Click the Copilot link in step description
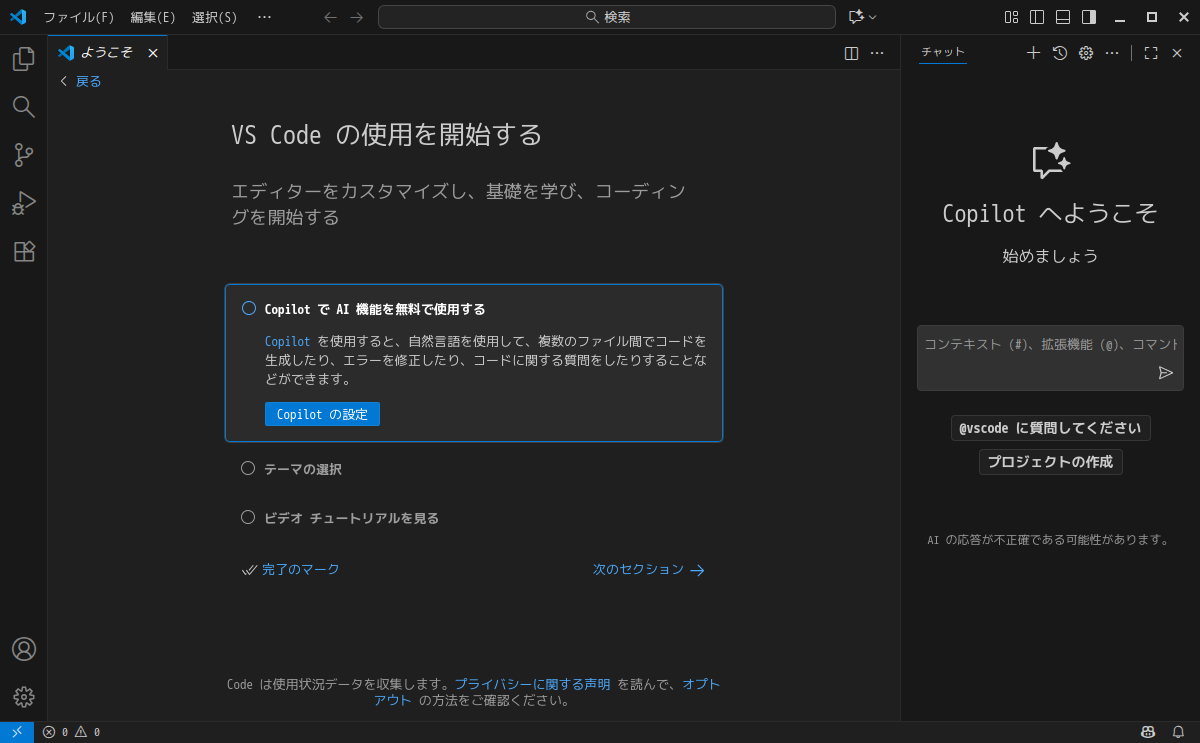Viewport: 1200px width, 743px height. (288, 342)
